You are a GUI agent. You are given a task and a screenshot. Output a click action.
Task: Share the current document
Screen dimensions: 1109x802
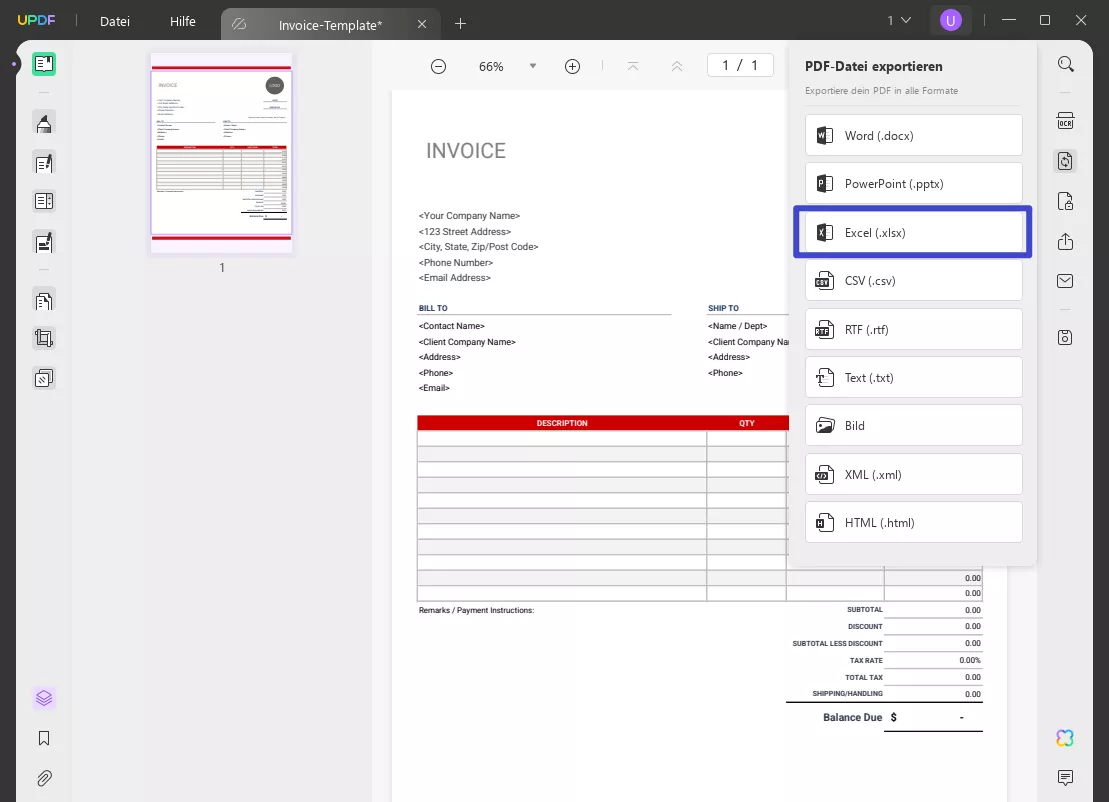pos(1065,241)
